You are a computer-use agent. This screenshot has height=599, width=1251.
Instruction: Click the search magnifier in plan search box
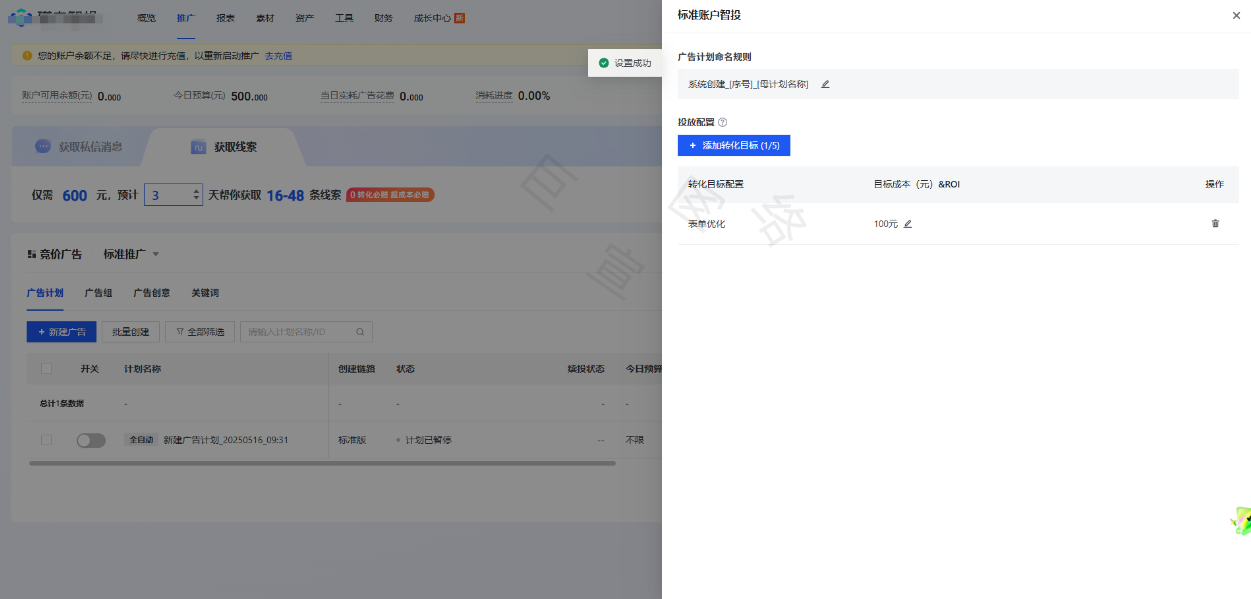[360, 331]
